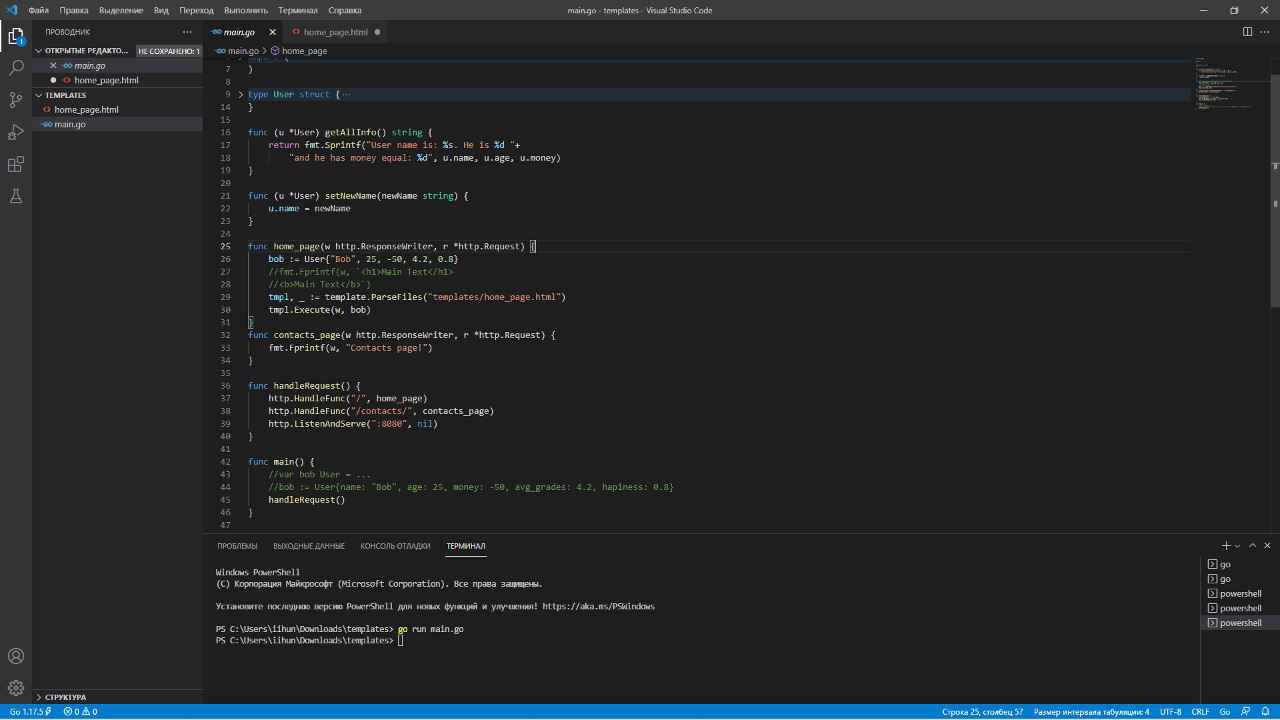The width and height of the screenshot is (1280, 720).
Task: Switch to the home_page.html editor tab
Action: pyautogui.click(x=335, y=32)
